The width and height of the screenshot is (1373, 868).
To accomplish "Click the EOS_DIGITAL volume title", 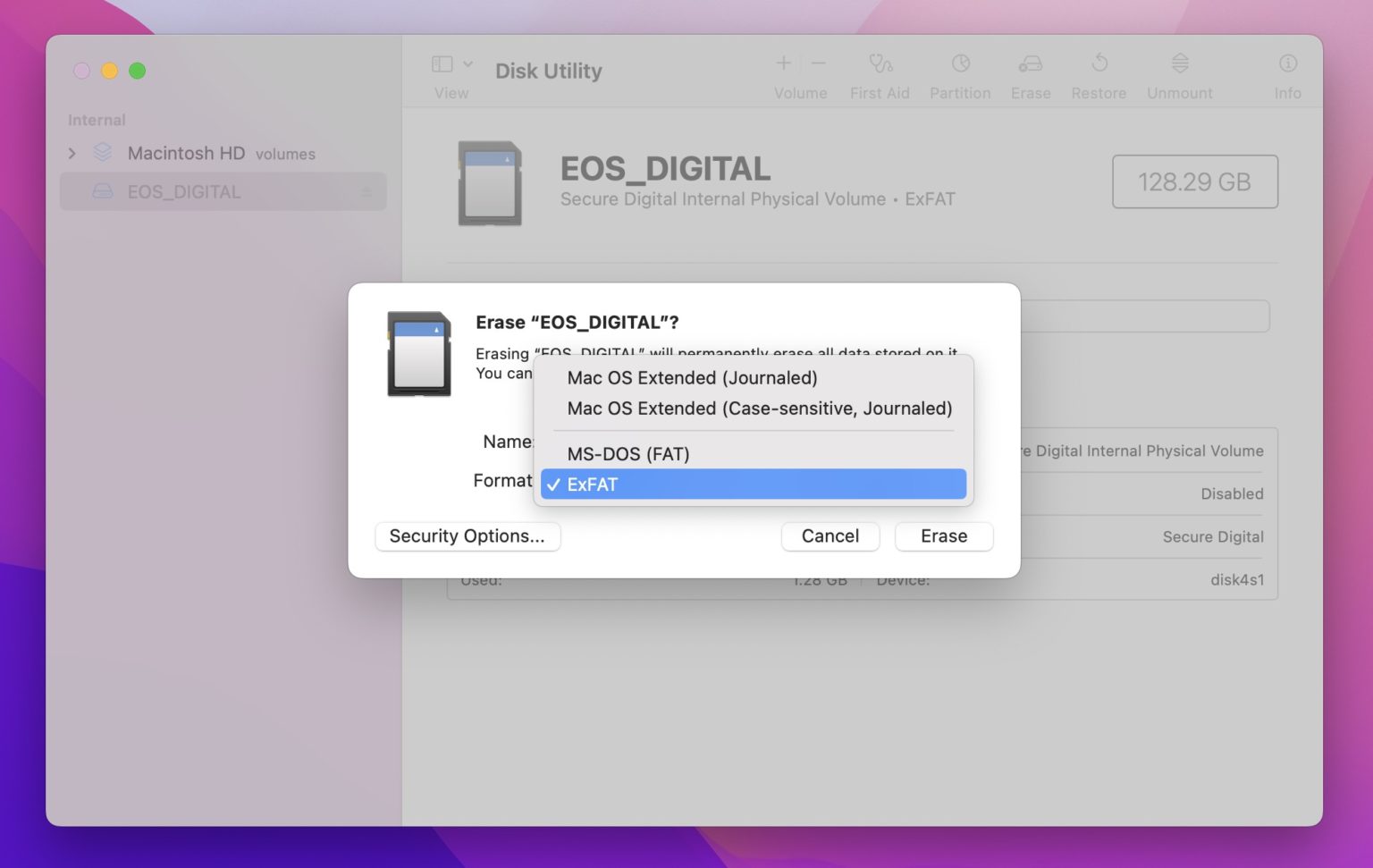I will point(665,168).
